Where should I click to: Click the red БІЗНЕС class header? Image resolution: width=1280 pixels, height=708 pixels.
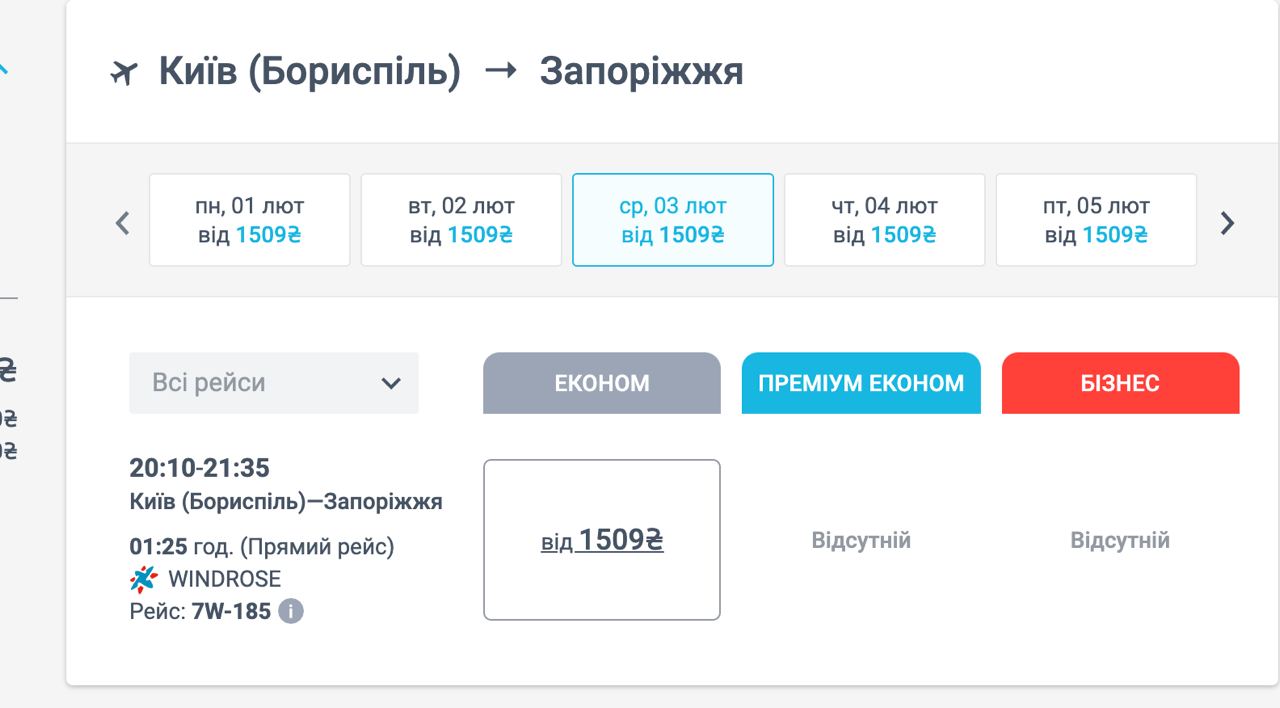tap(1120, 383)
